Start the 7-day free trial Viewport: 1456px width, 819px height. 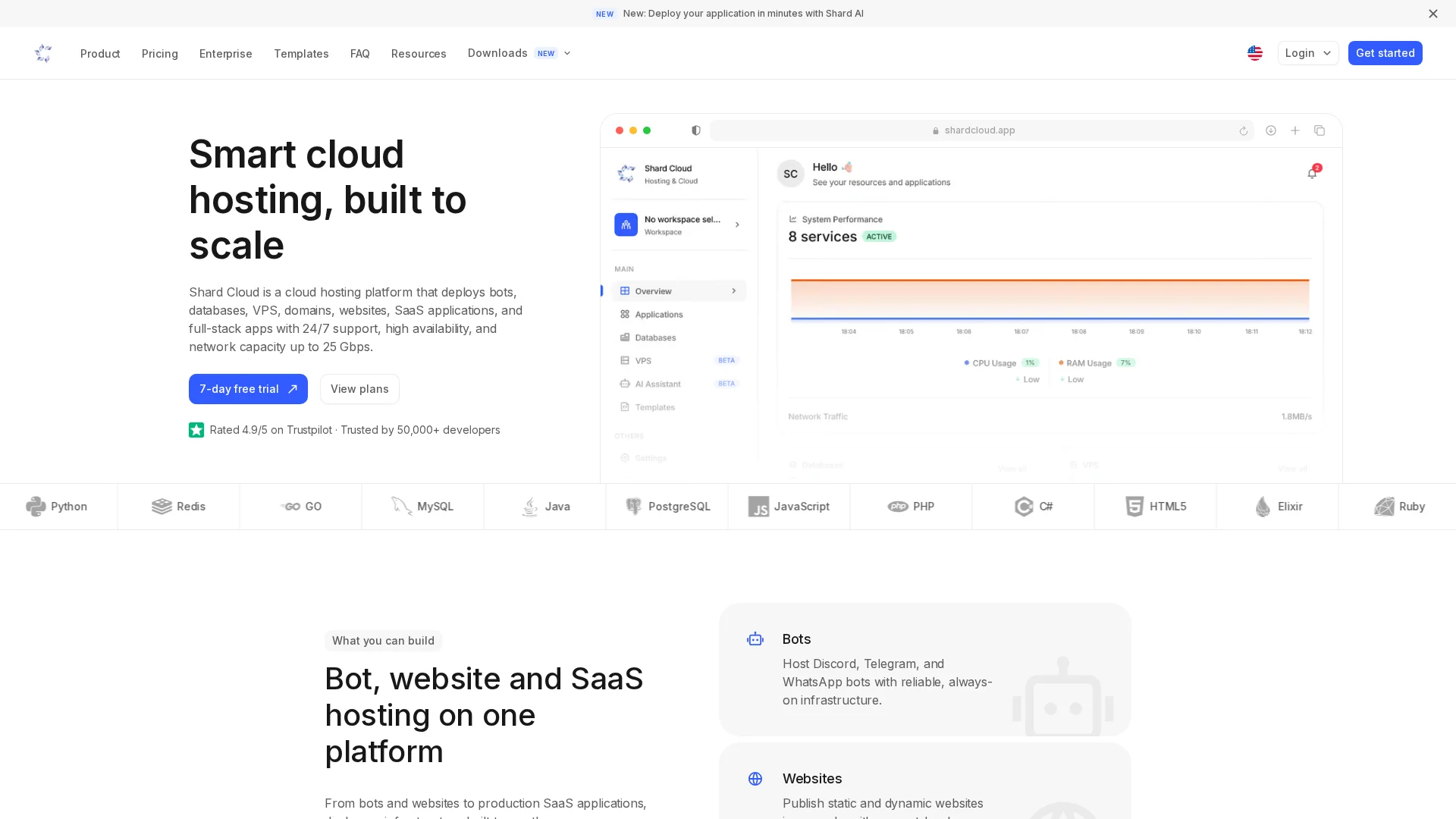tap(248, 389)
